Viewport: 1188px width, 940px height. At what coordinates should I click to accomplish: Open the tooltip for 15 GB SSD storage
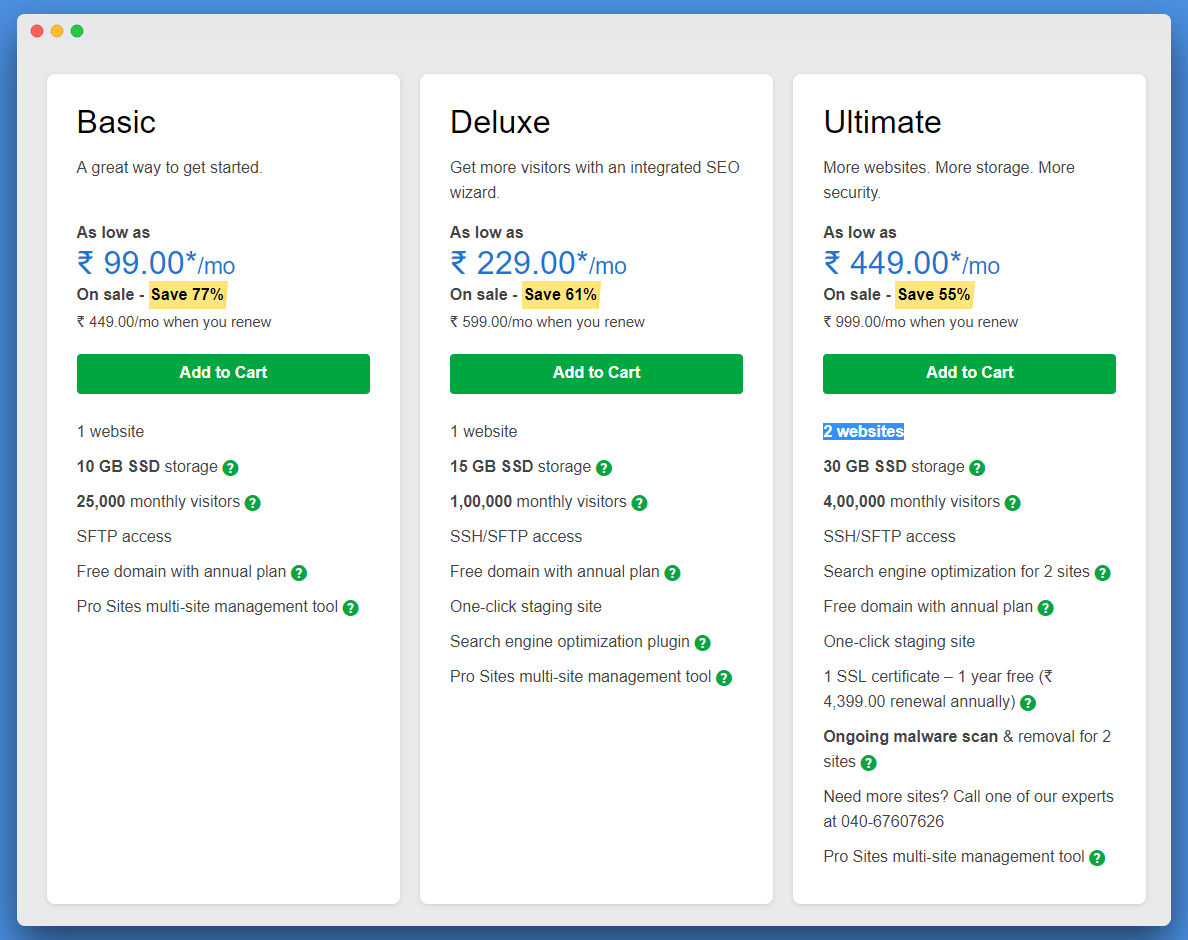point(603,467)
